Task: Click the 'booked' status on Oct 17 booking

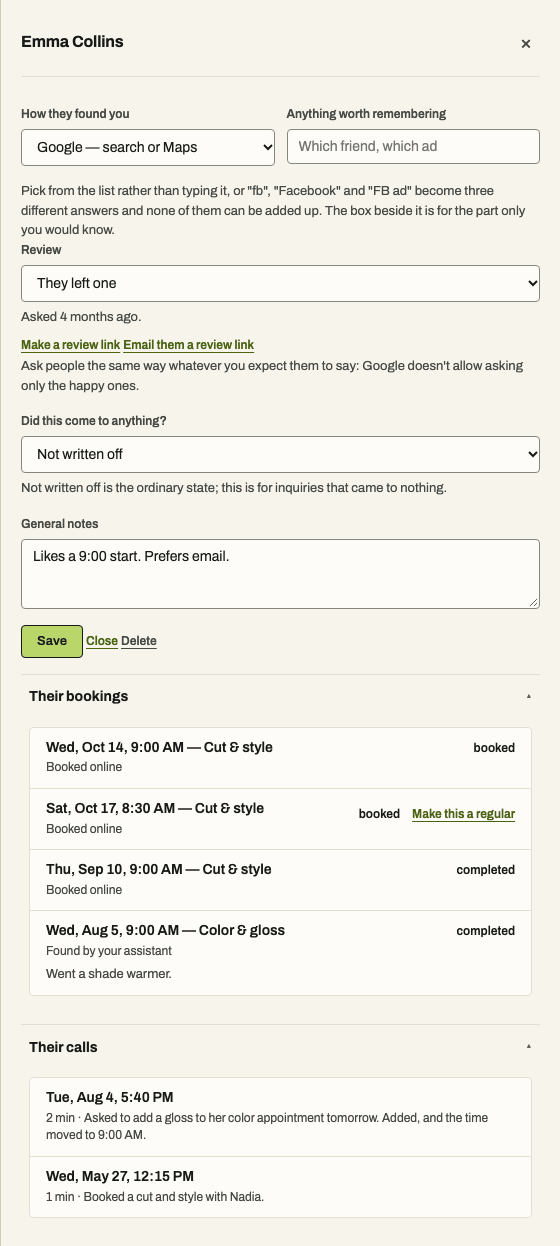Action: point(379,814)
